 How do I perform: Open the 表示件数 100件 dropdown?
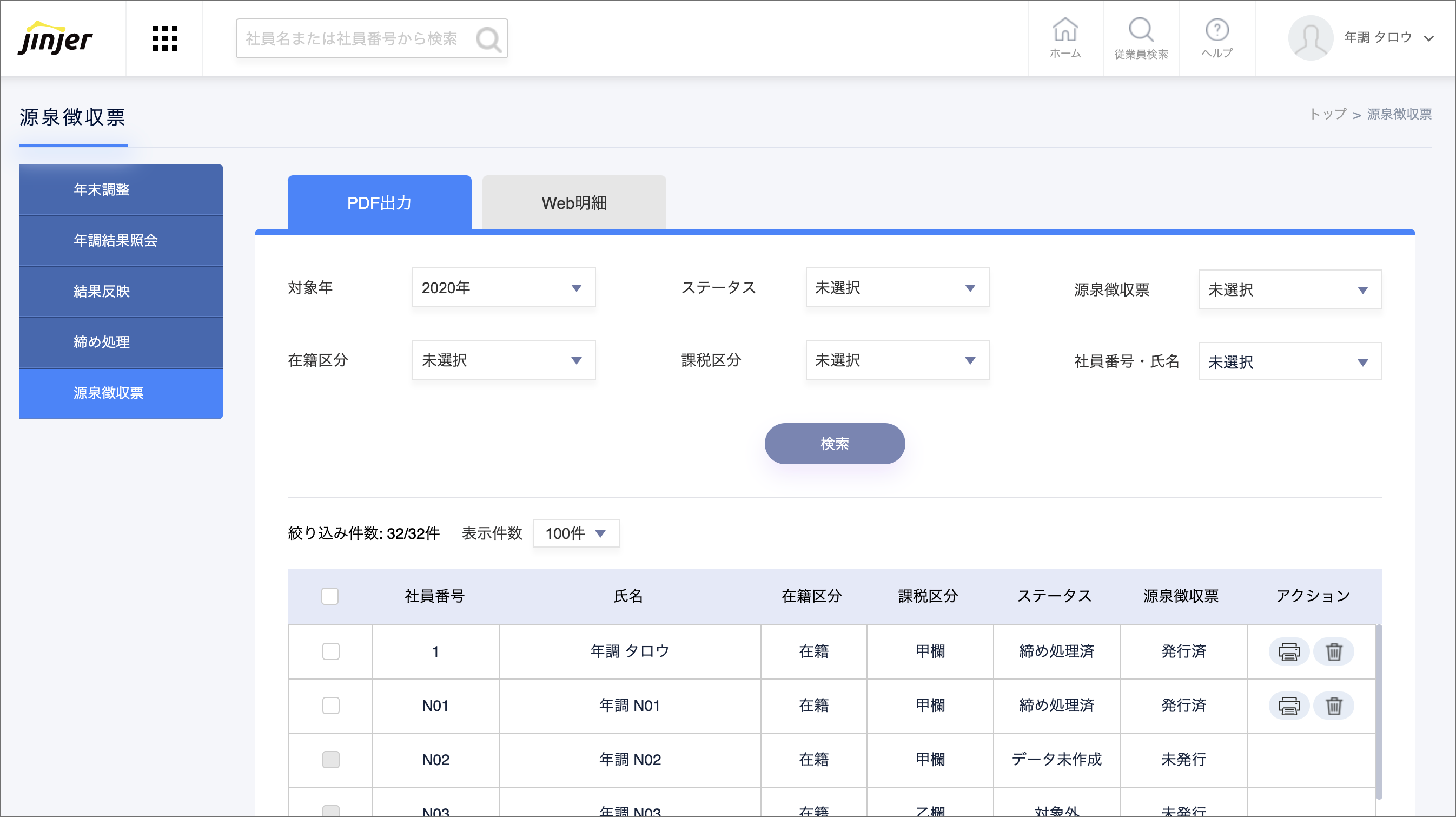[575, 533]
